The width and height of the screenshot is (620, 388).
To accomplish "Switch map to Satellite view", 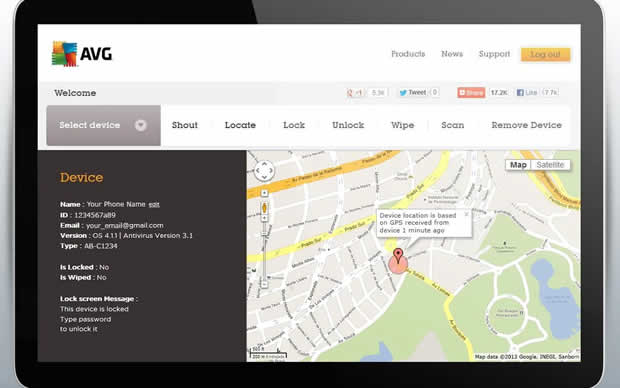I will click(x=550, y=165).
